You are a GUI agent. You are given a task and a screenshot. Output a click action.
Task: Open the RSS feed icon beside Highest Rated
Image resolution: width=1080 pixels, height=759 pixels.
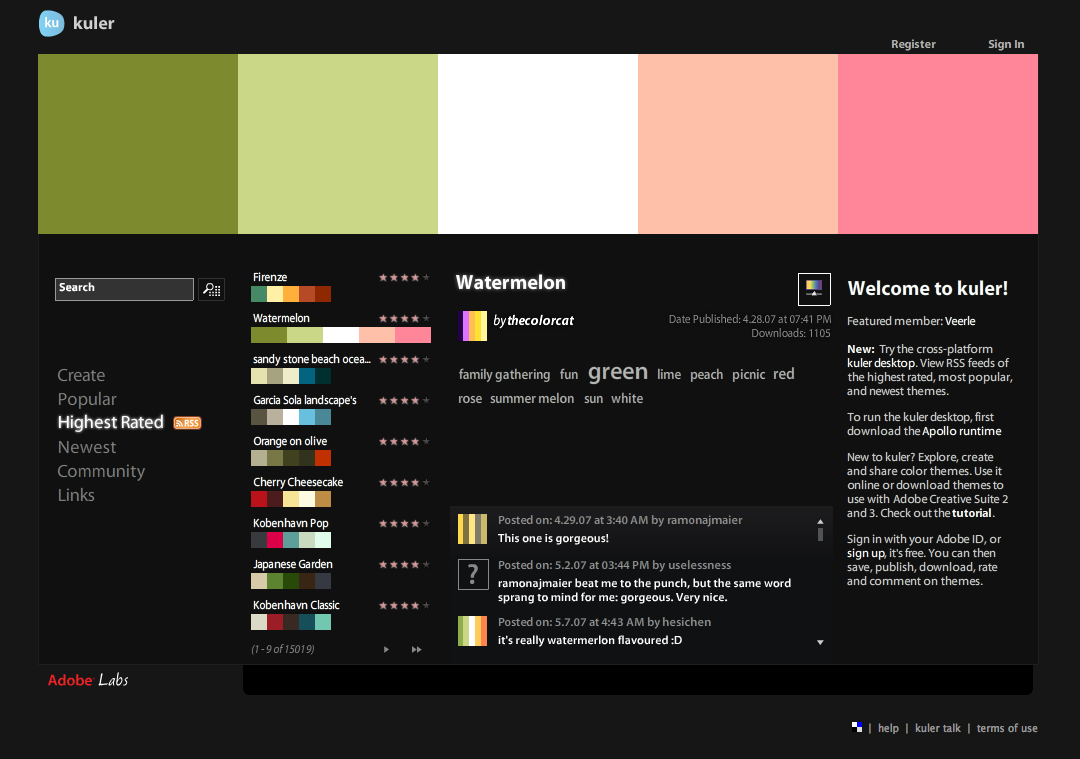[187, 423]
